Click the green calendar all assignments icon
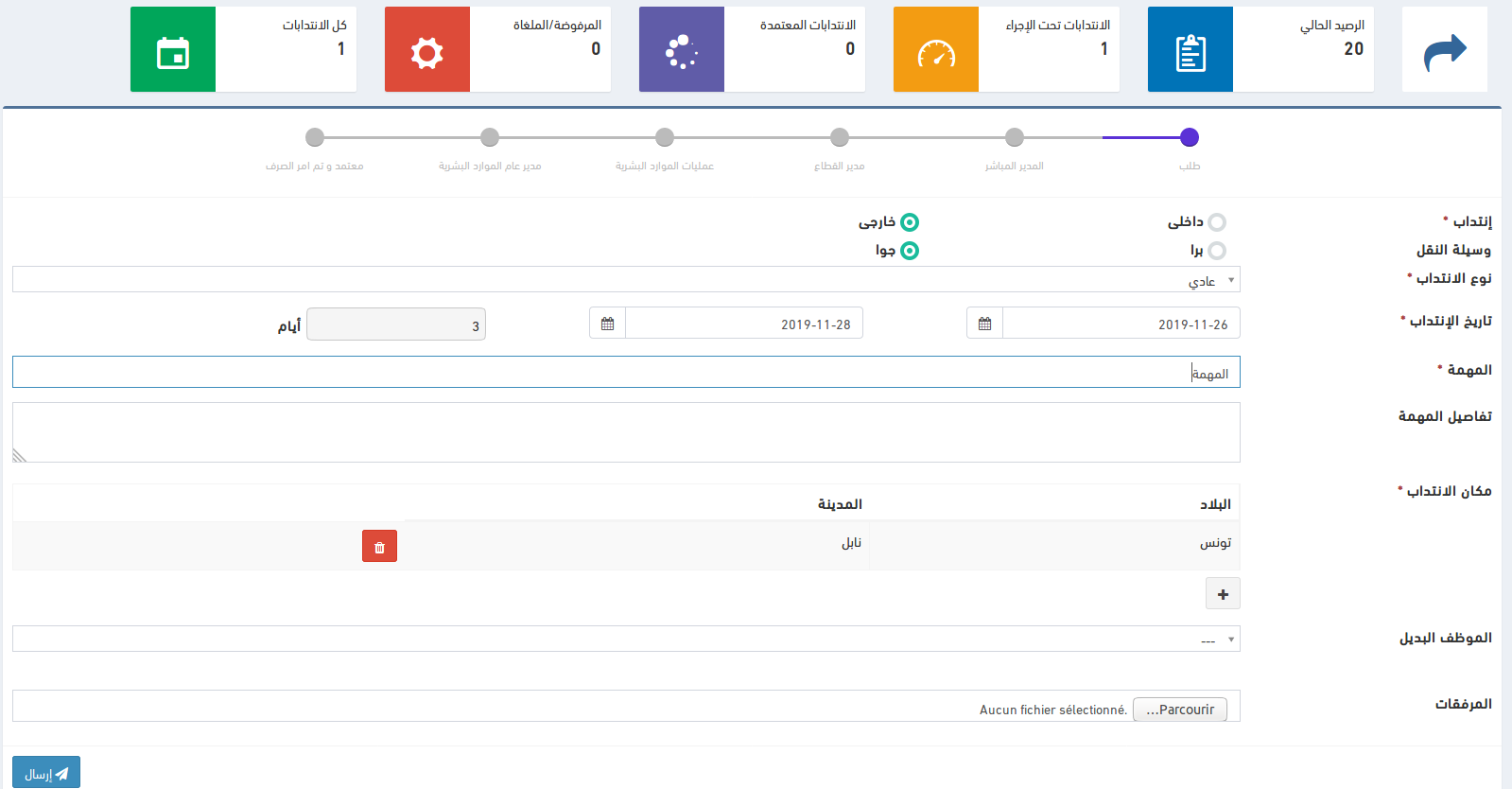1512x789 pixels. click(x=173, y=51)
